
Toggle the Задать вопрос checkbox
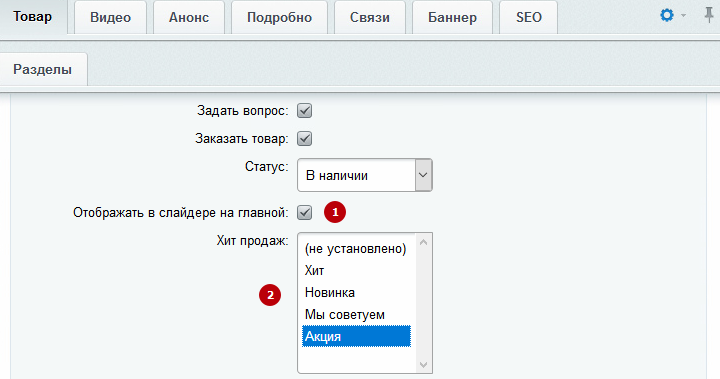pos(304,111)
